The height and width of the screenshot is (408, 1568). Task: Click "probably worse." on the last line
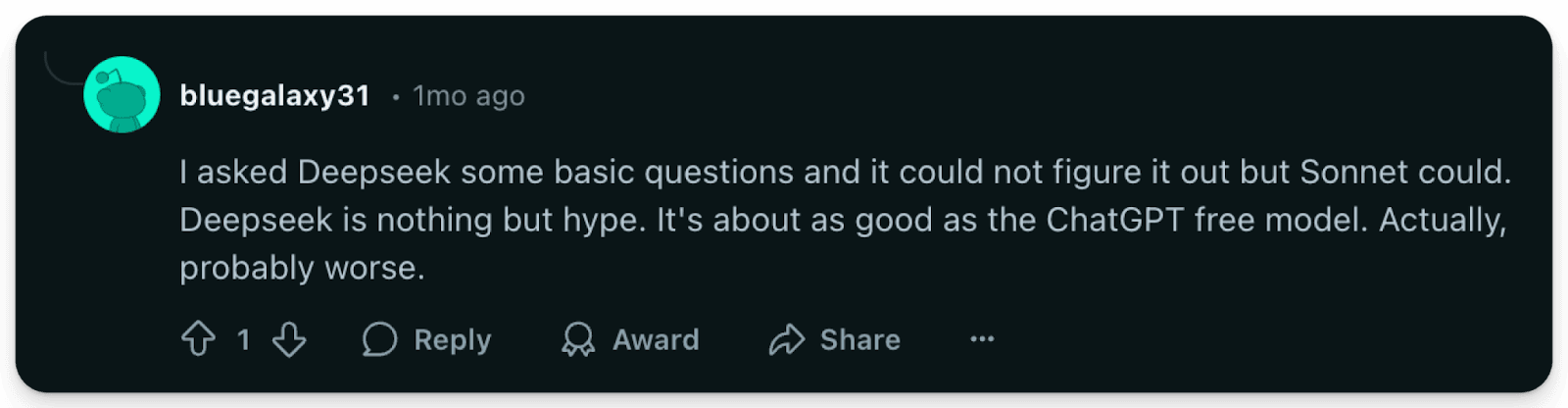click(302, 268)
